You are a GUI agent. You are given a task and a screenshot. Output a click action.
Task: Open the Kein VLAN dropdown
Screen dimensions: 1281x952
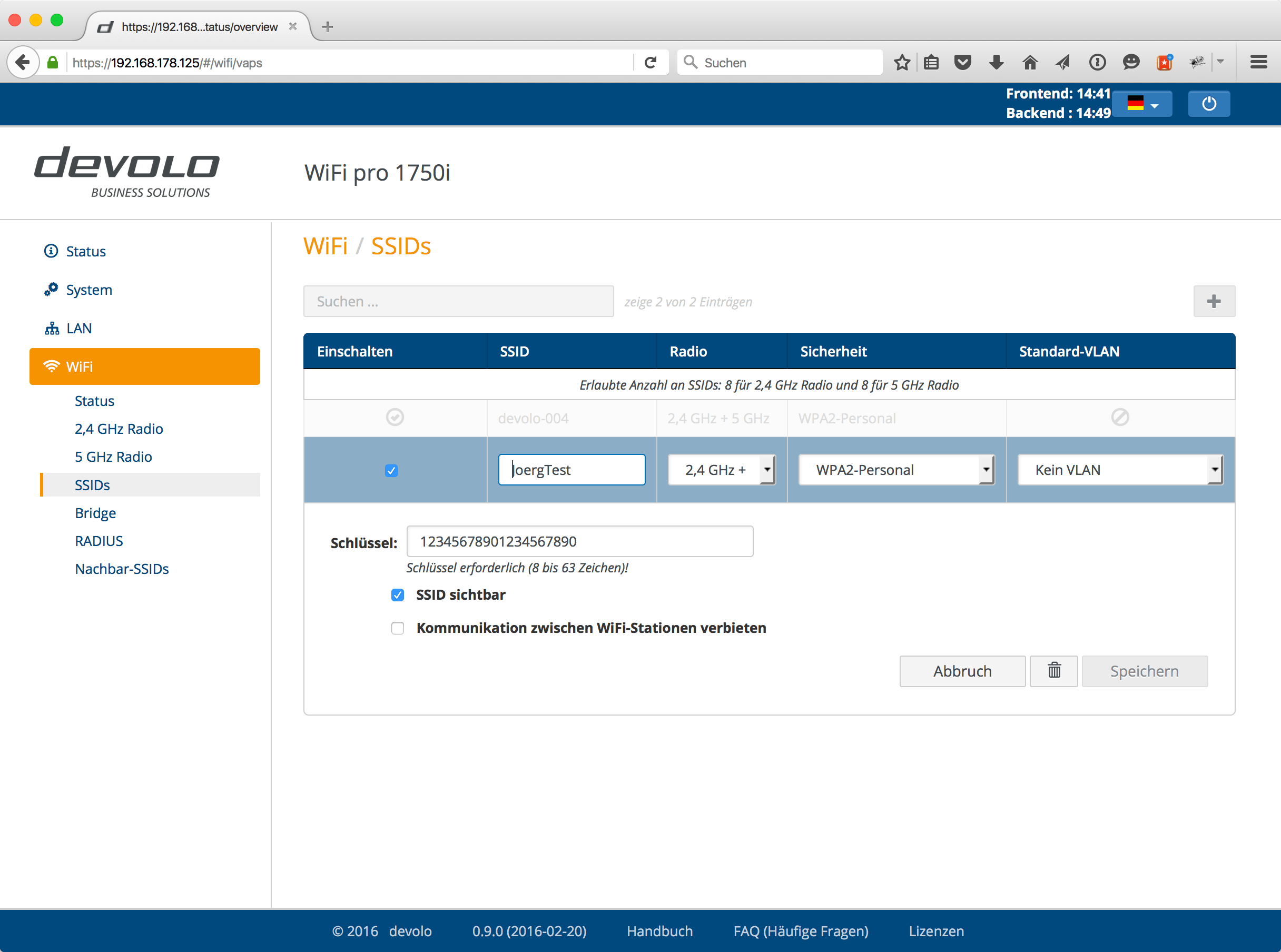(1120, 470)
